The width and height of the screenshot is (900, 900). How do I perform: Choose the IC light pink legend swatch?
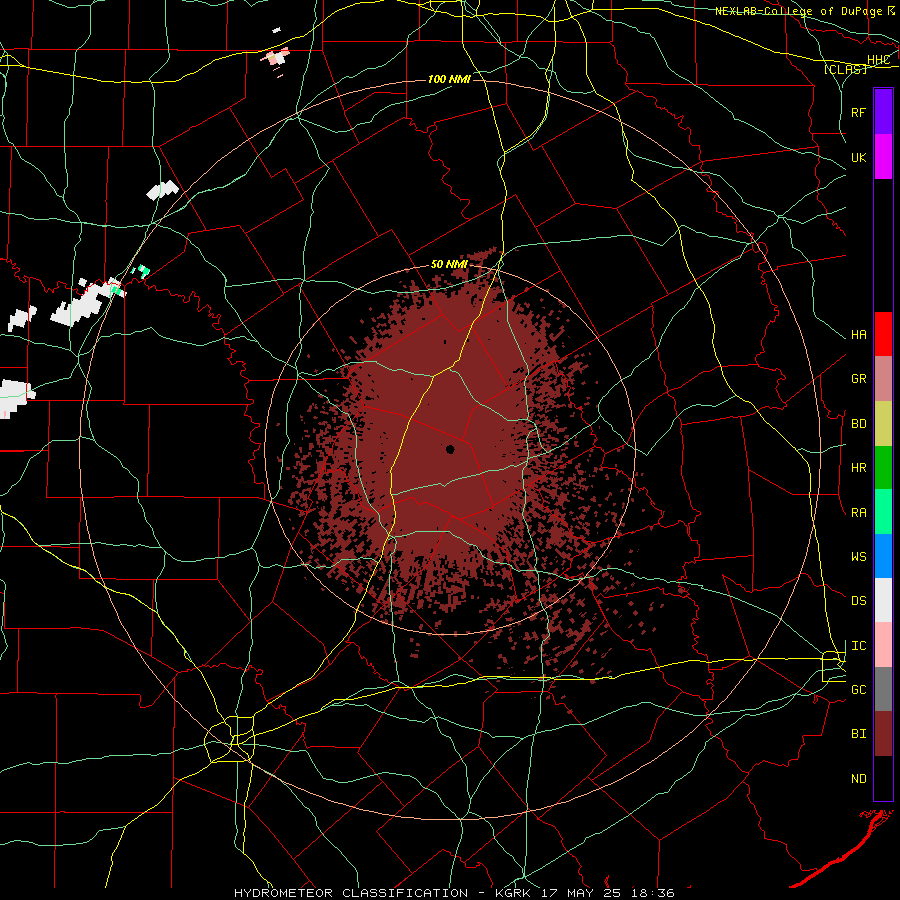pos(883,645)
